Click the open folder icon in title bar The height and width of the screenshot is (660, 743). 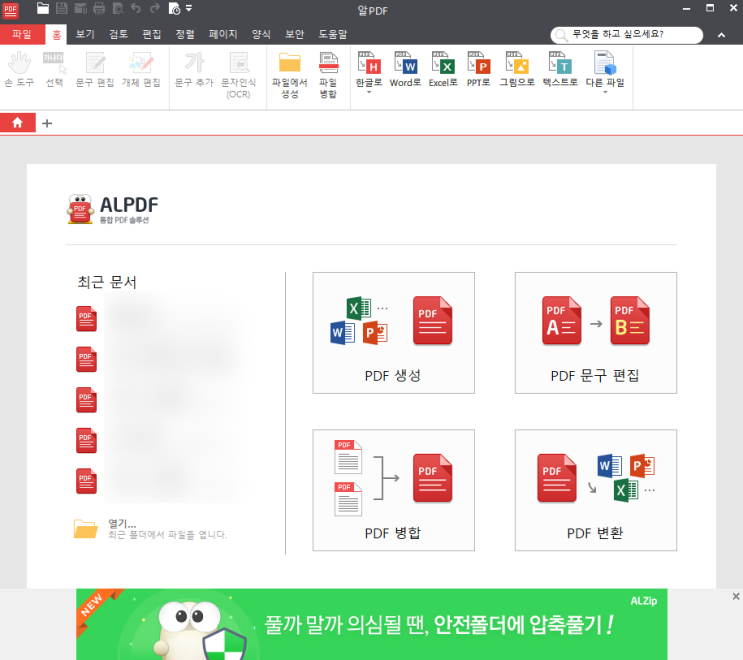[43, 9]
